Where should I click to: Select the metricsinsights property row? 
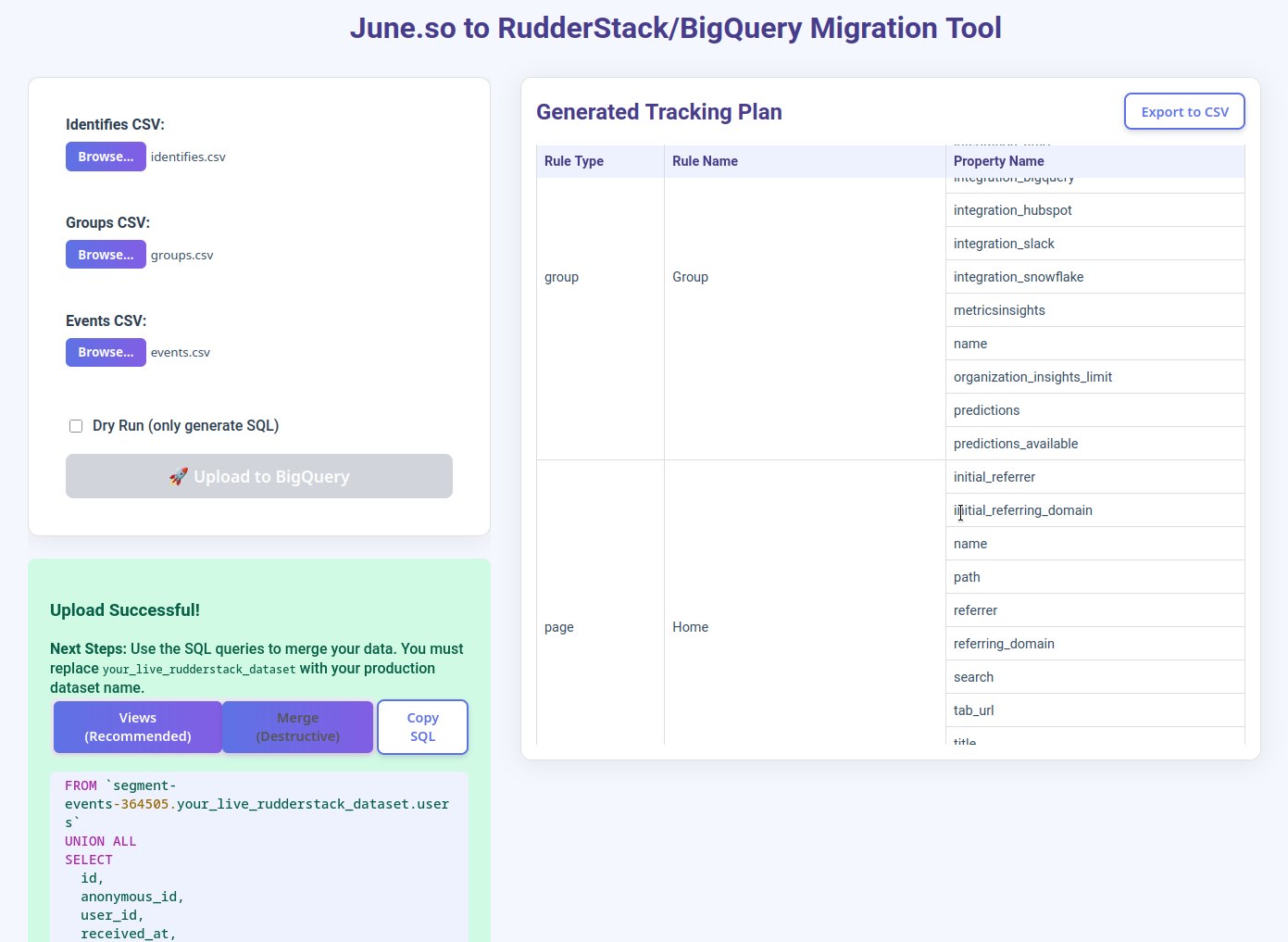(1095, 310)
